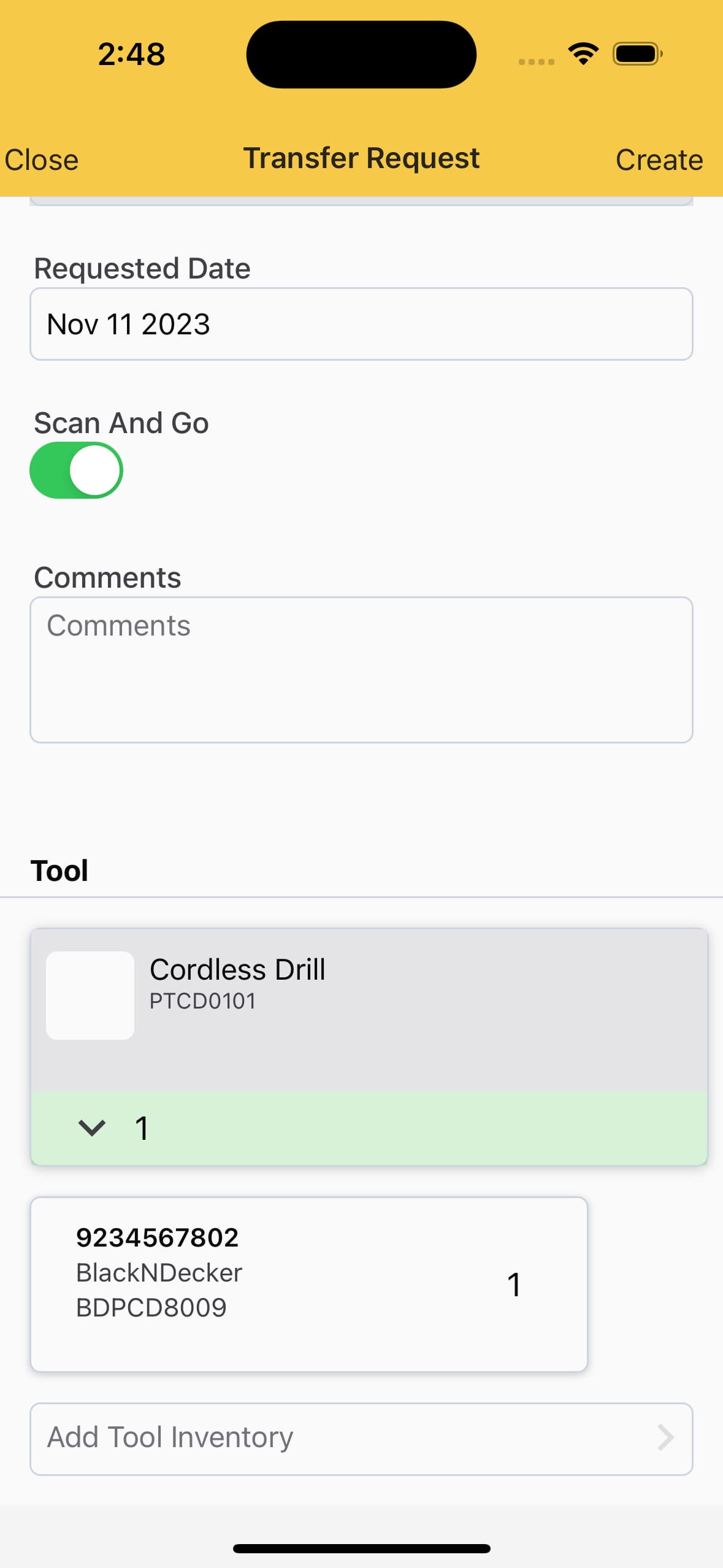Tap the 2:48 clock in status bar
Screen dimensions: 723x1568
[x=131, y=54]
